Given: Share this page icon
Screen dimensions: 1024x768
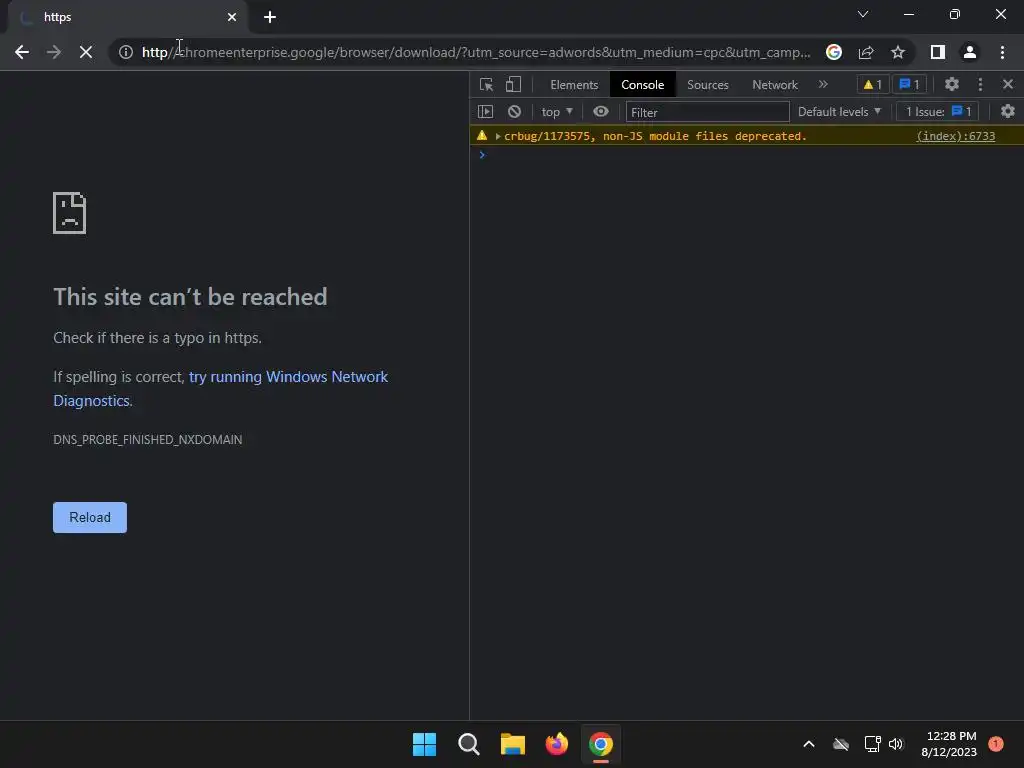Looking at the screenshot, I should click(866, 52).
